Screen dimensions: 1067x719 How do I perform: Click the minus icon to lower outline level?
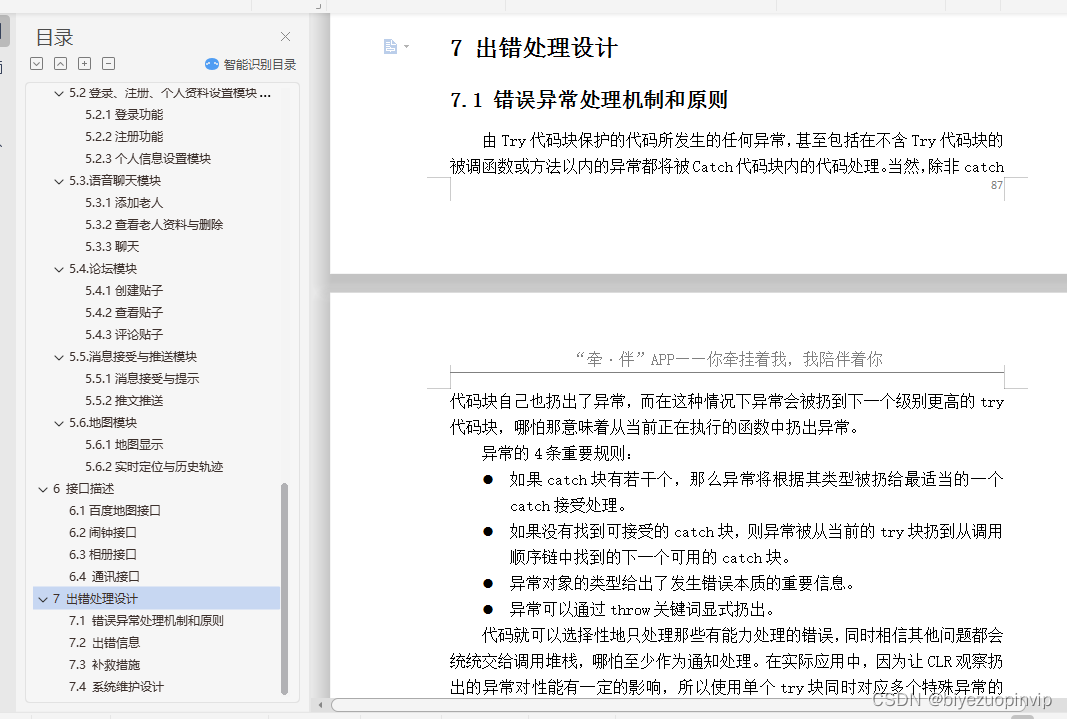pyautogui.click(x=108, y=64)
